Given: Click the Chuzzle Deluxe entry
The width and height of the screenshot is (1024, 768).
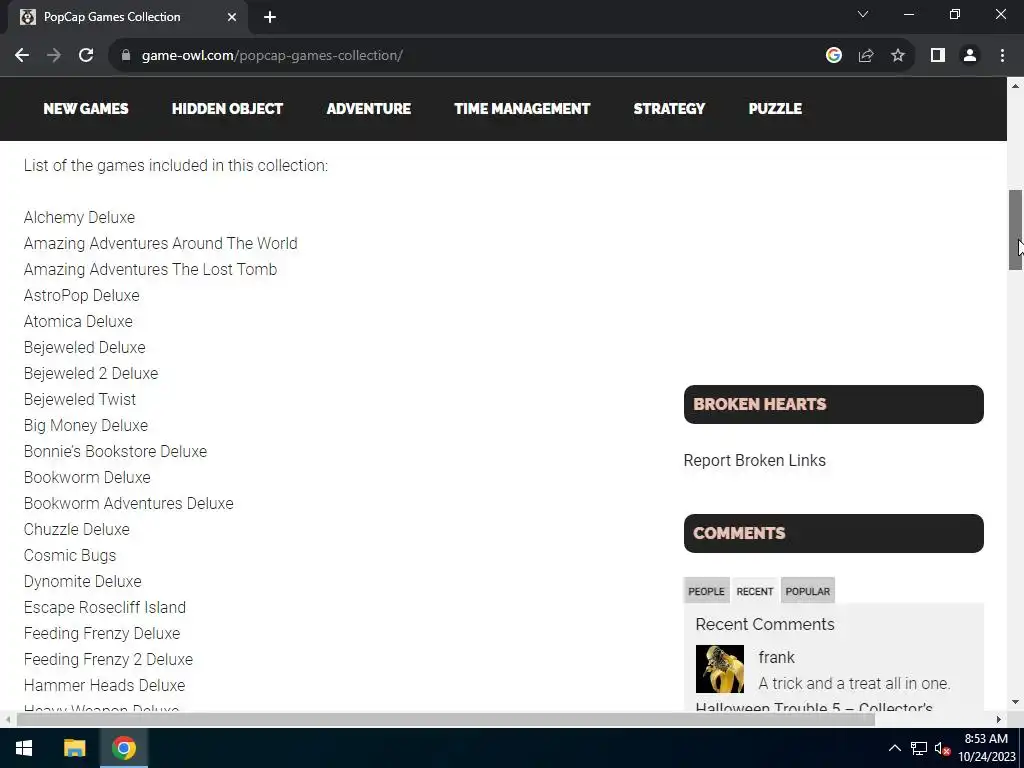Looking at the screenshot, I should (76, 530).
